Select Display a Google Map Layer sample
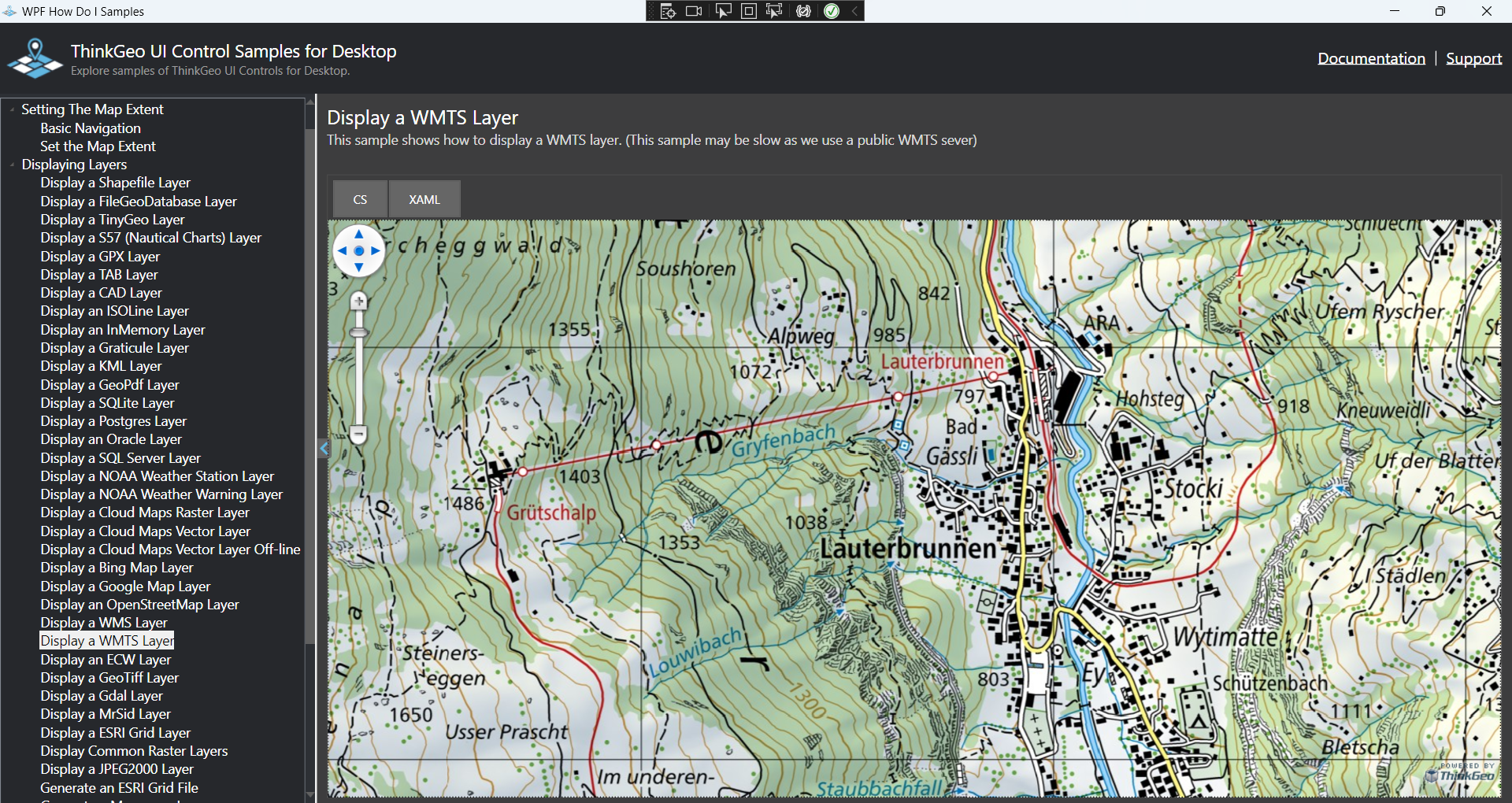This screenshot has width=1512, height=803. tap(125, 587)
